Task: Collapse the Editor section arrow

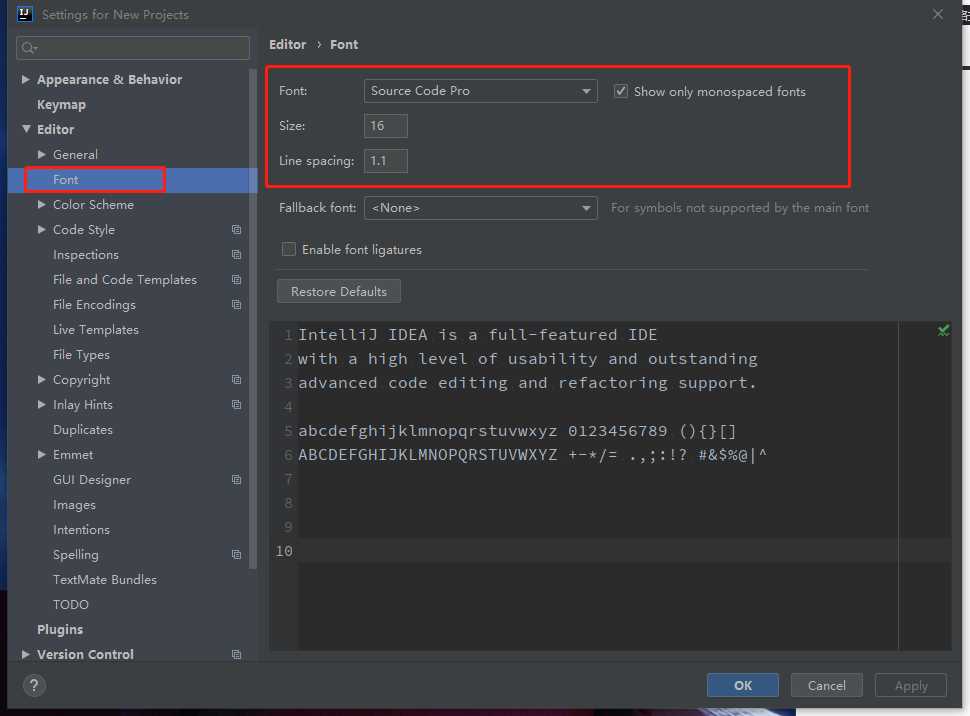Action: (x=26, y=129)
